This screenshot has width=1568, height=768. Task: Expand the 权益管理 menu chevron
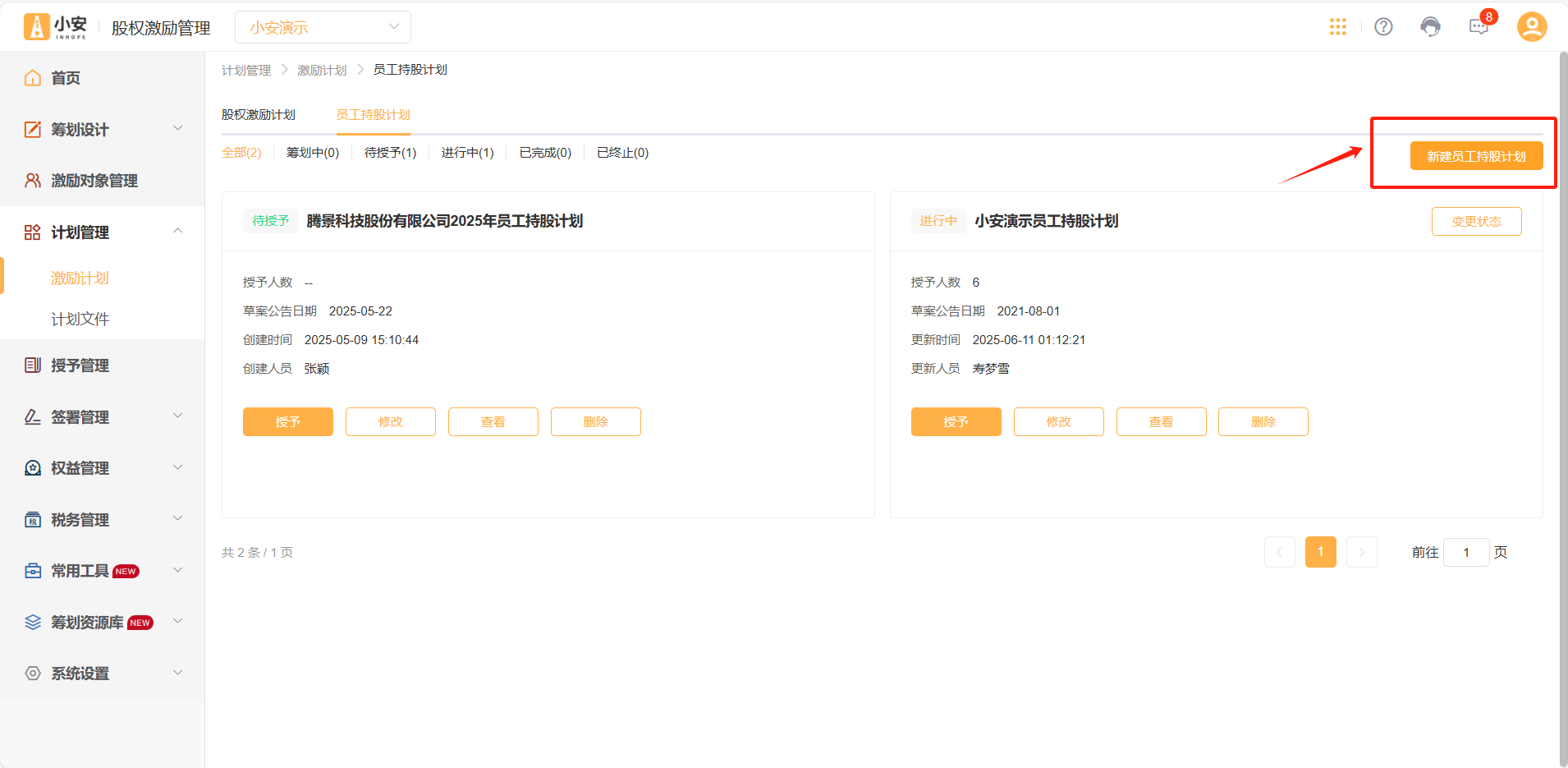[178, 467]
